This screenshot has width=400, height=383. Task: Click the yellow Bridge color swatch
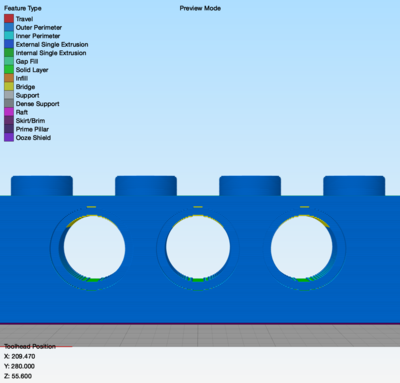coord(9,87)
